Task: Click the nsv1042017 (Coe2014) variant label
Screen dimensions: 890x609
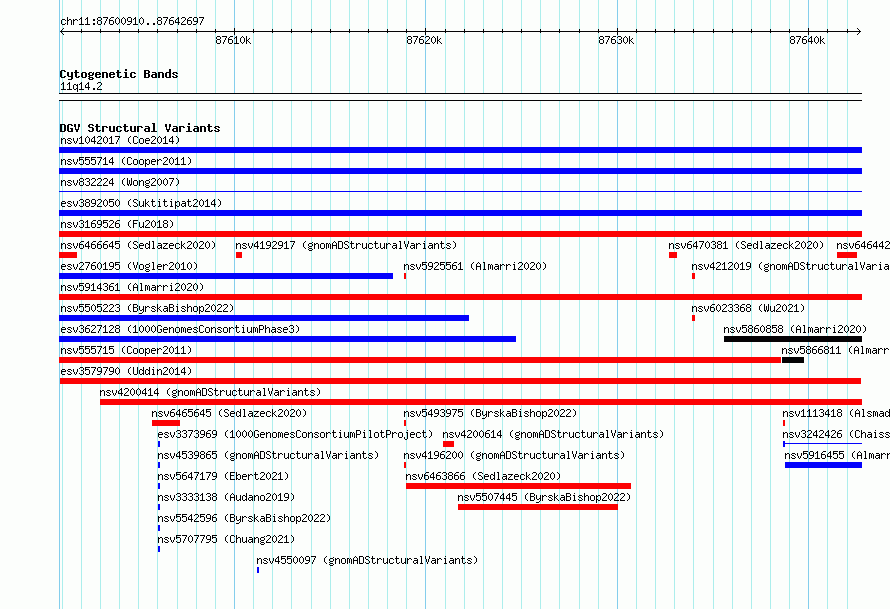Action: pyautogui.click(x=120, y=140)
